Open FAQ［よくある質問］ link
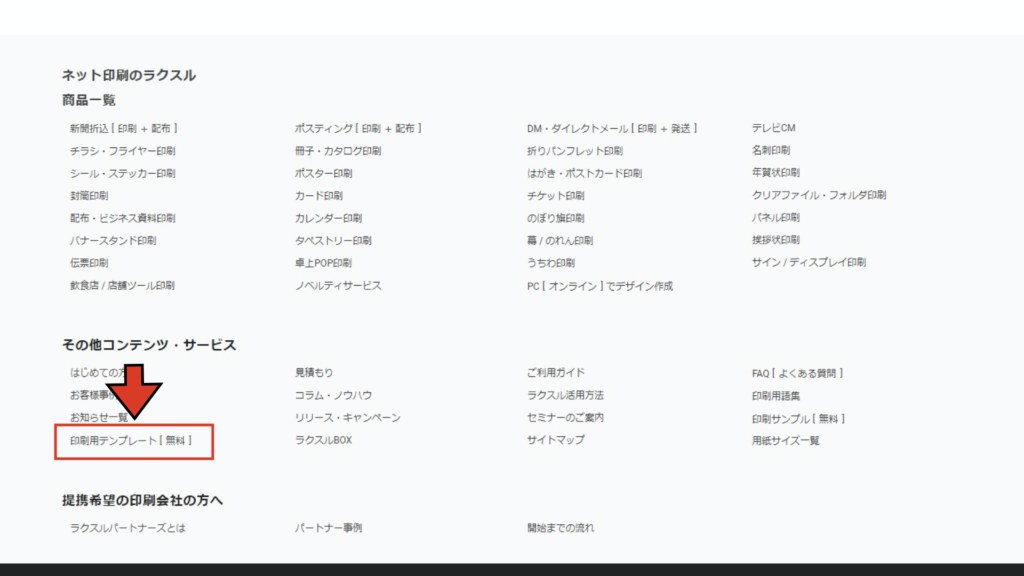The width and height of the screenshot is (1024, 576). [x=798, y=374]
